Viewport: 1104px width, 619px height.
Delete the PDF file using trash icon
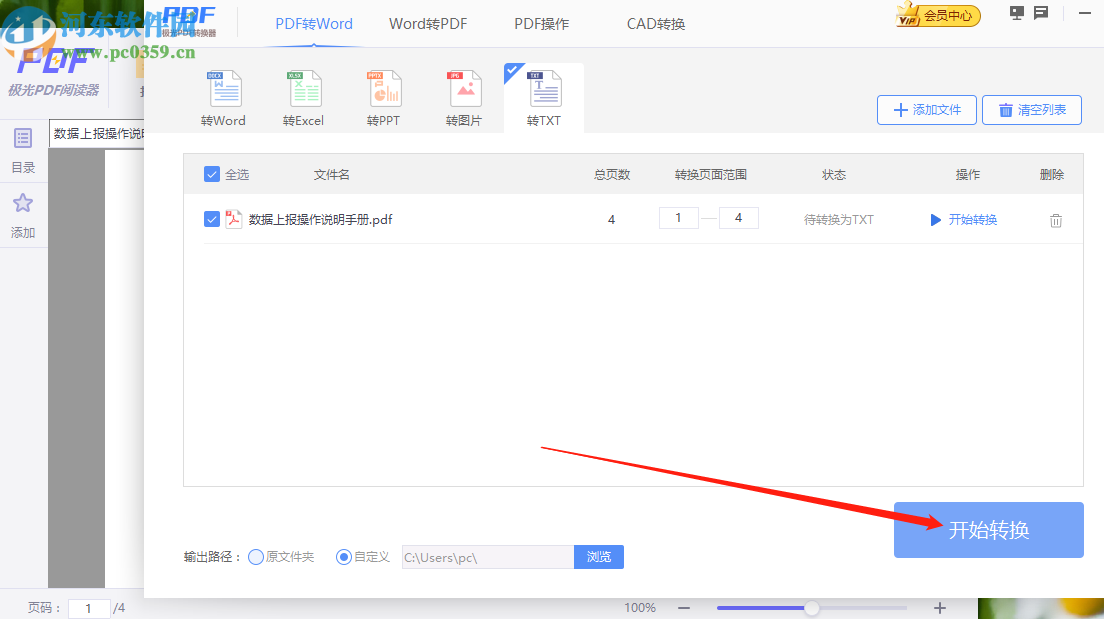[x=1056, y=219]
